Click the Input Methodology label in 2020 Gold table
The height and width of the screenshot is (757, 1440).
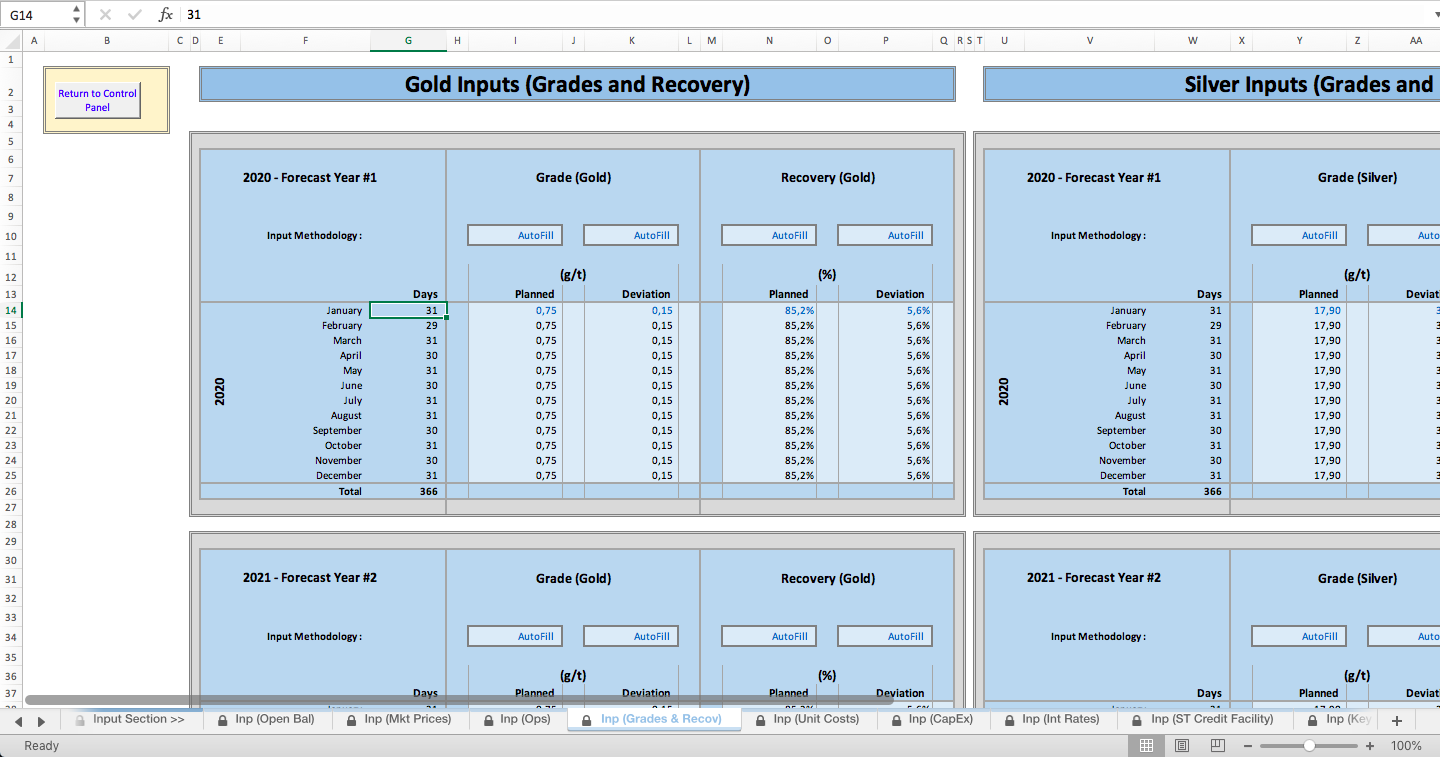(x=314, y=235)
